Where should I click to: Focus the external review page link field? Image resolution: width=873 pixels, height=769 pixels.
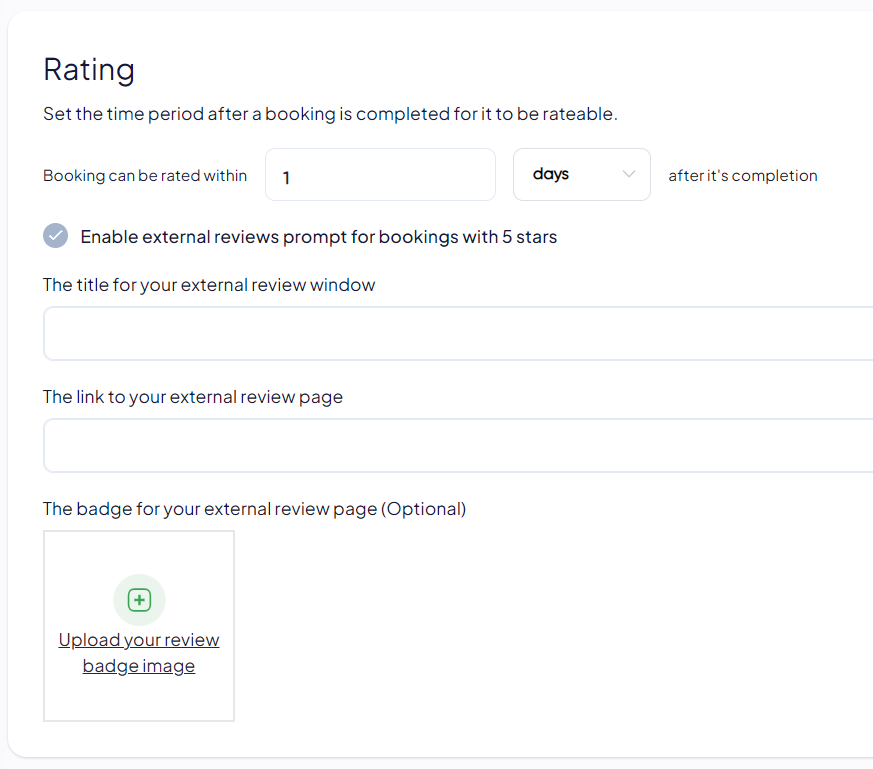(458, 445)
